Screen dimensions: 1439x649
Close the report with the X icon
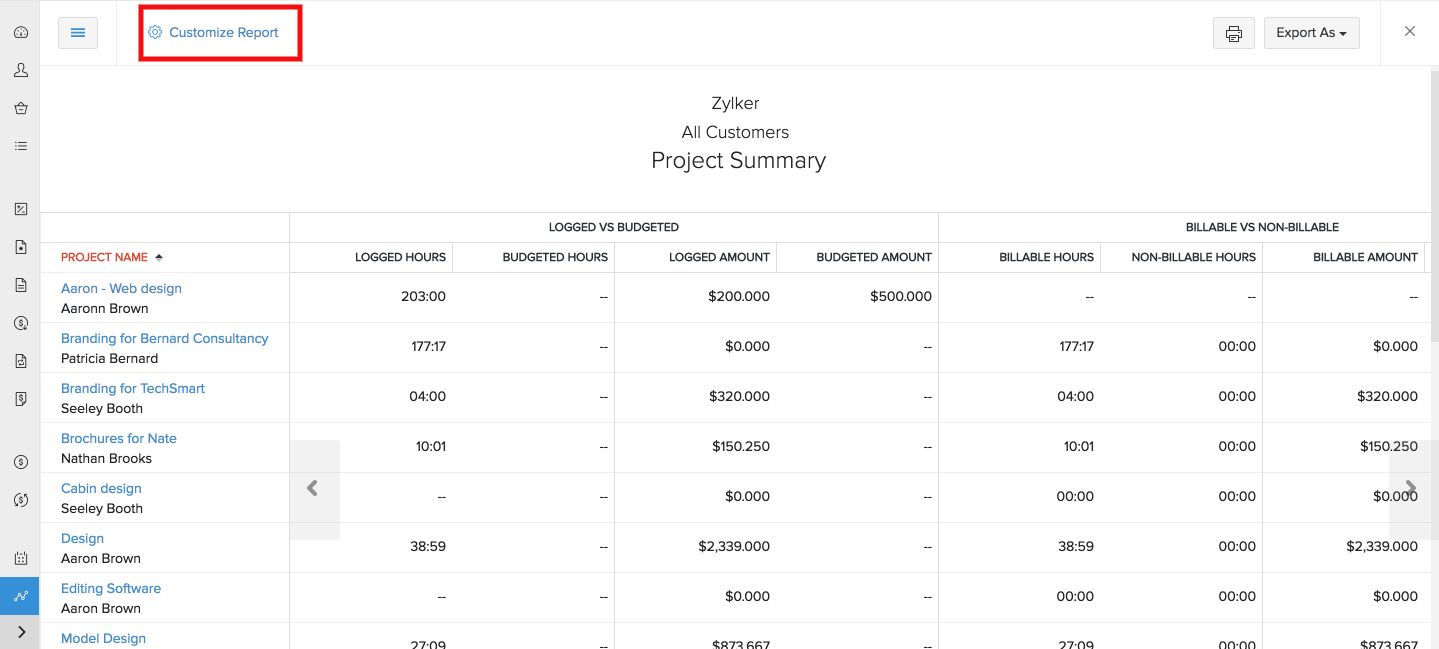click(x=1410, y=31)
